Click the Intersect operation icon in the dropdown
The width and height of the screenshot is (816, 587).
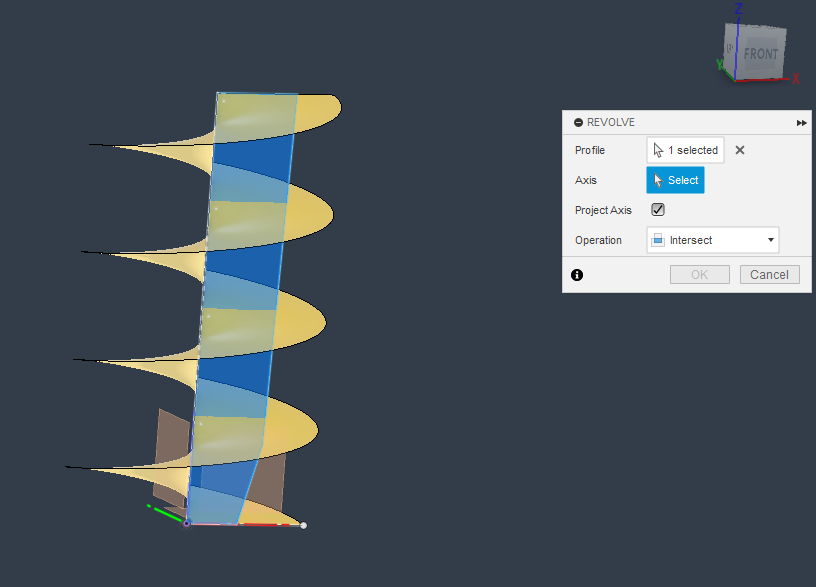pyautogui.click(x=658, y=240)
